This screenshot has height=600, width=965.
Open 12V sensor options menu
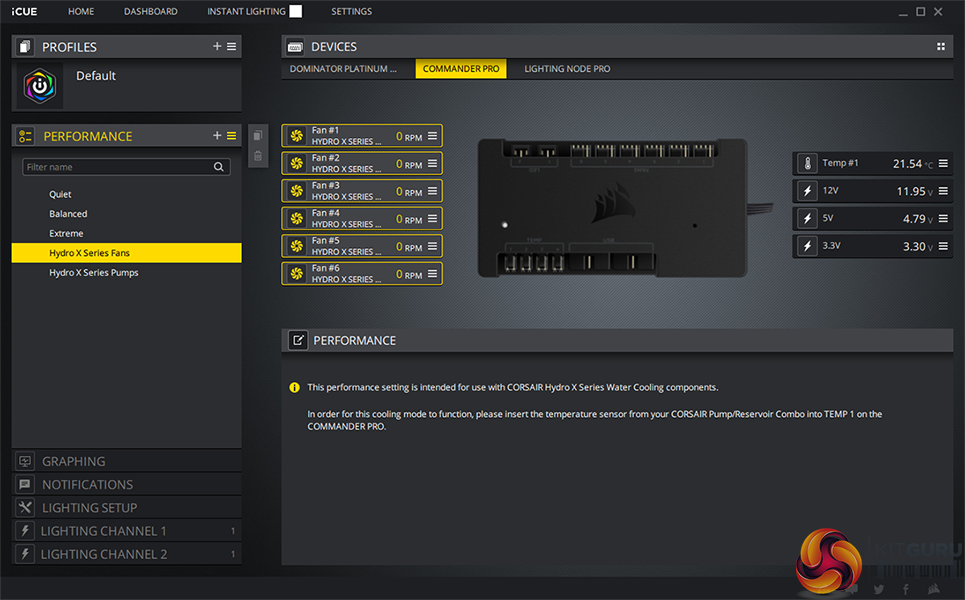(943, 191)
